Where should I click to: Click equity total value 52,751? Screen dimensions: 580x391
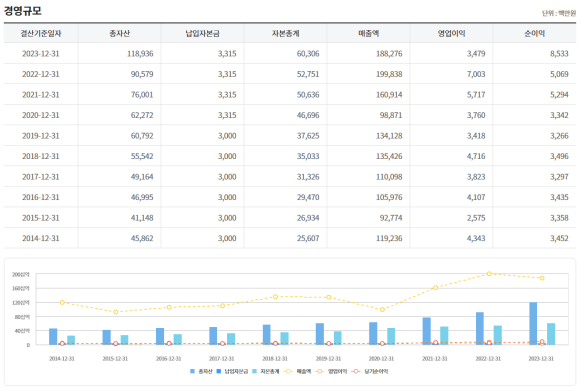(x=308, y=74)
